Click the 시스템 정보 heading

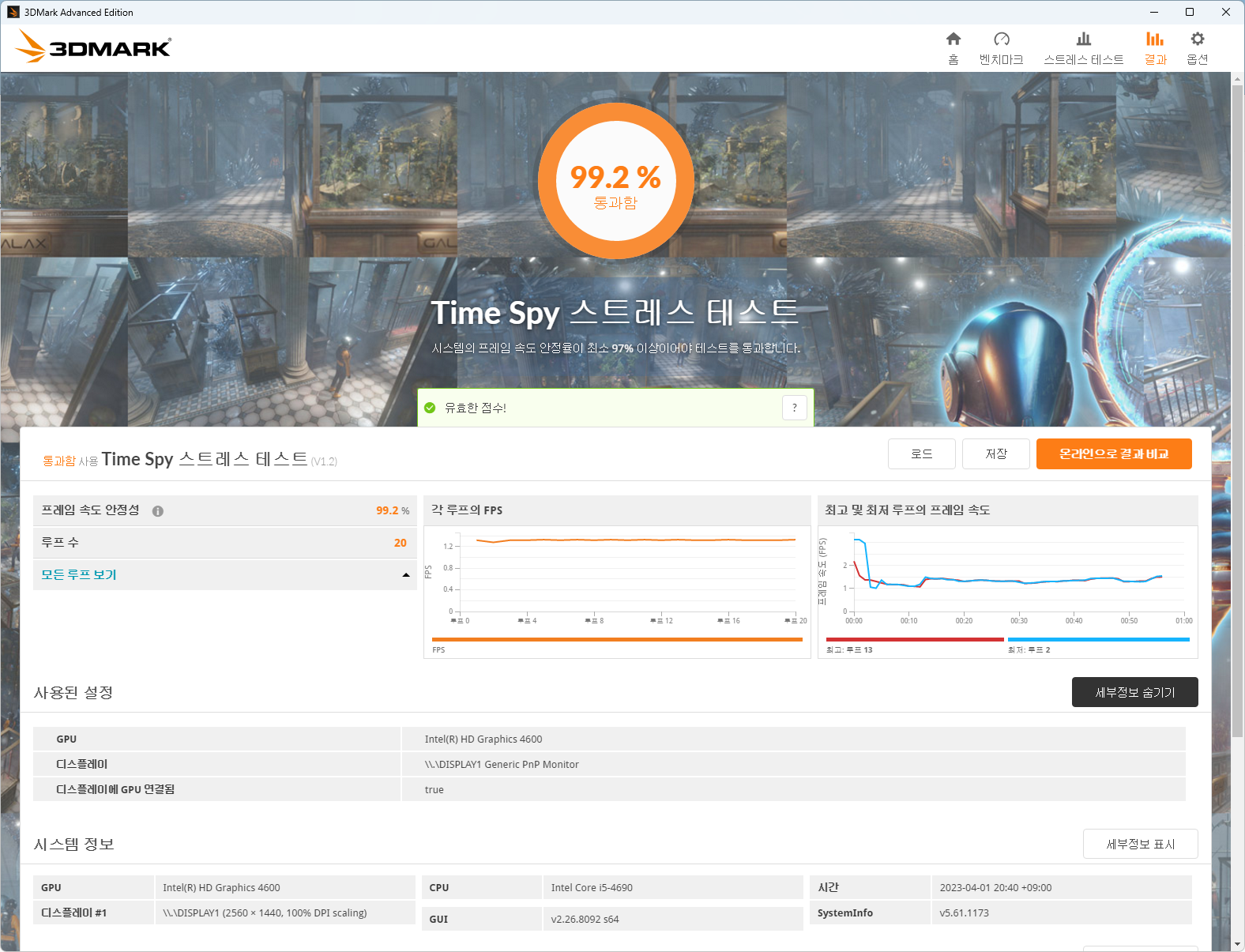[74, 844]
